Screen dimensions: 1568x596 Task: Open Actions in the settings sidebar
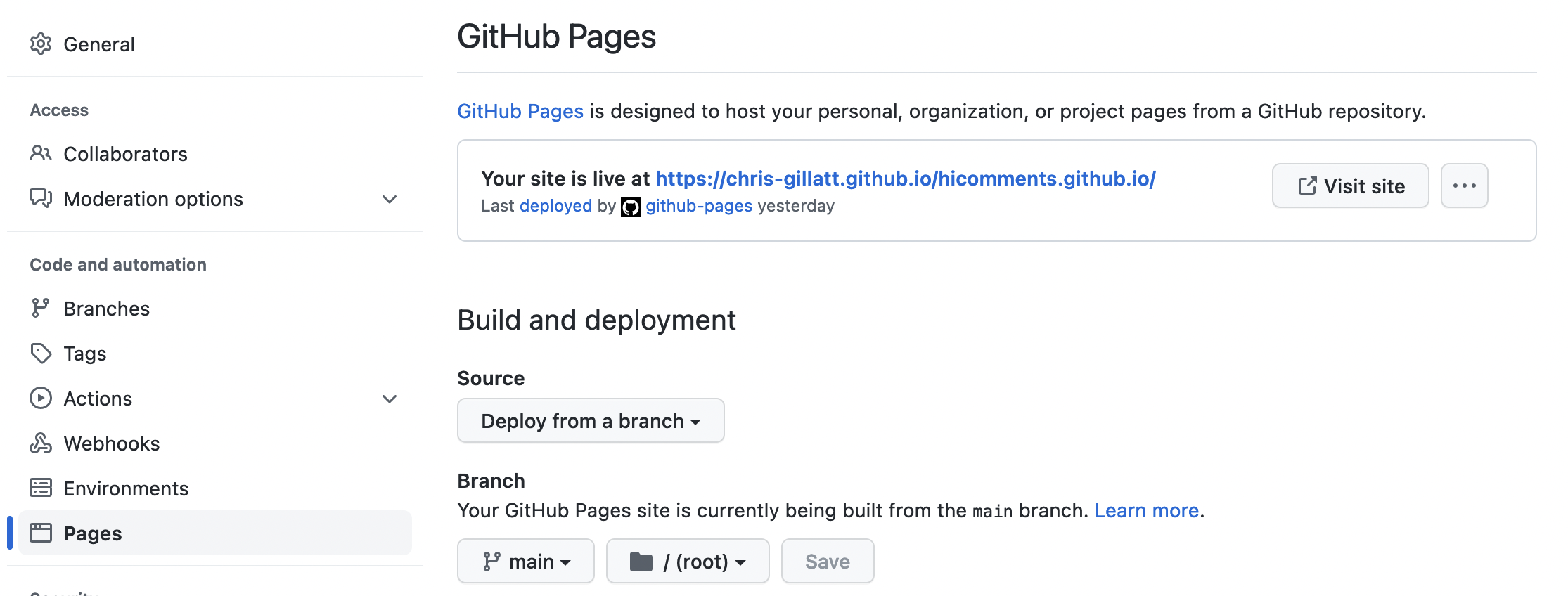pyautogui.click(x=98, y=399)
